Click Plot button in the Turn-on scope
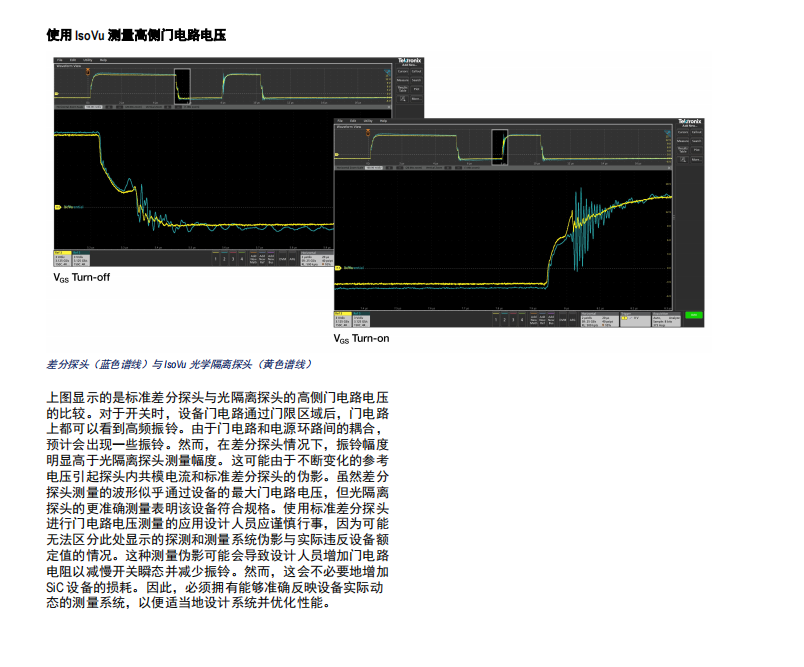This screenshot has height=667, width=804. pyautogui.click(x=696, y=150)
